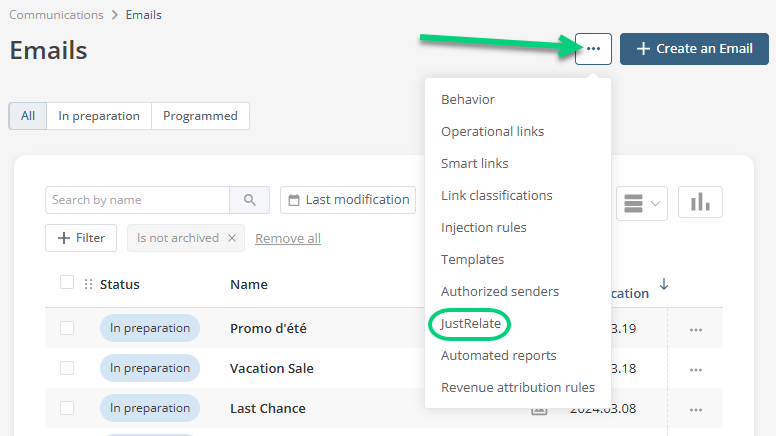The image size is (776, 436).
Task: Open Authorized senders menu item
Action: pyautogui.click(x=500, y=291)
